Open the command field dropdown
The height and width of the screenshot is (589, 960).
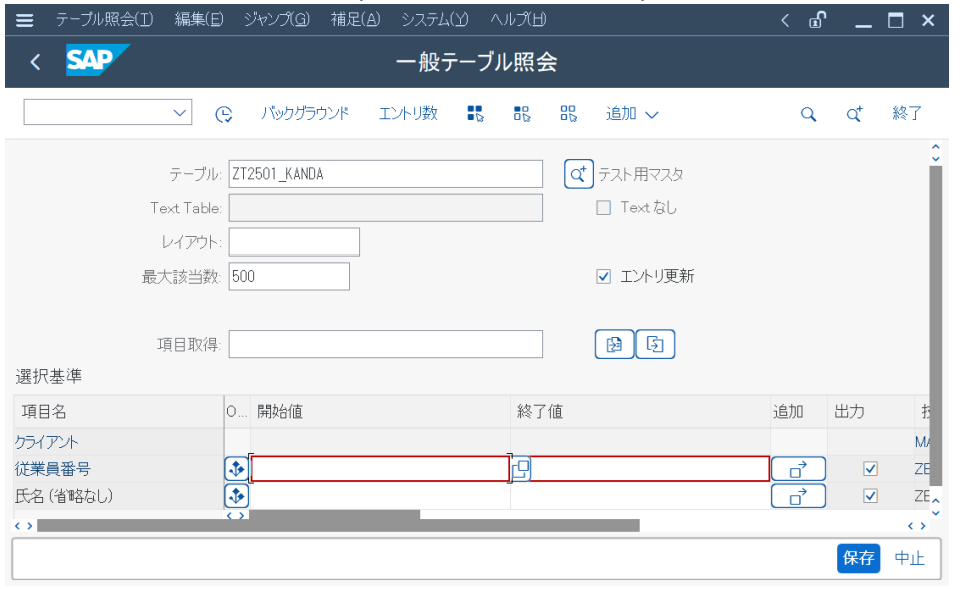[x=179, y=113]
